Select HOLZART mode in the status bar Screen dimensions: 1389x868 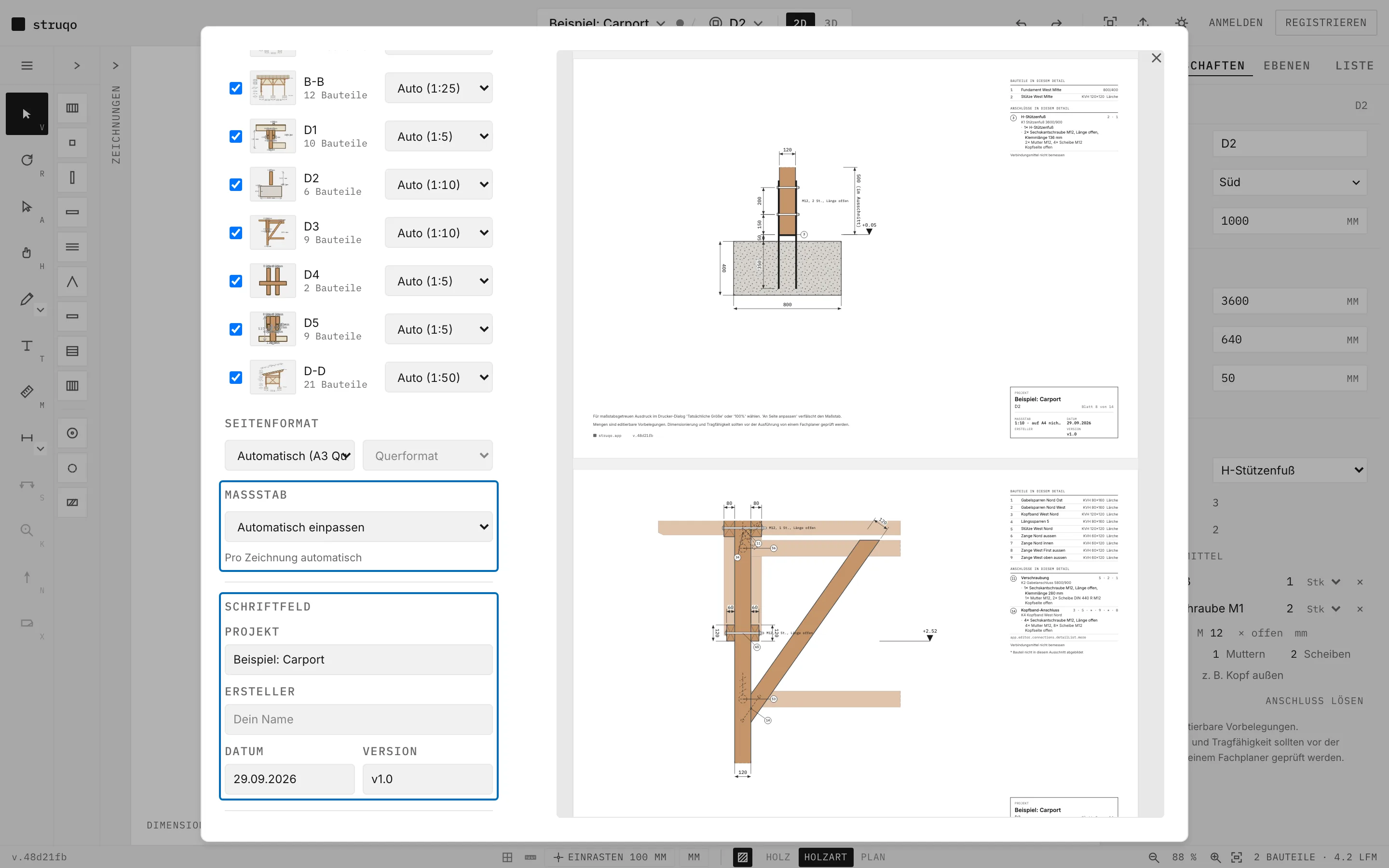pyautogui.click(x=825, y=857)
